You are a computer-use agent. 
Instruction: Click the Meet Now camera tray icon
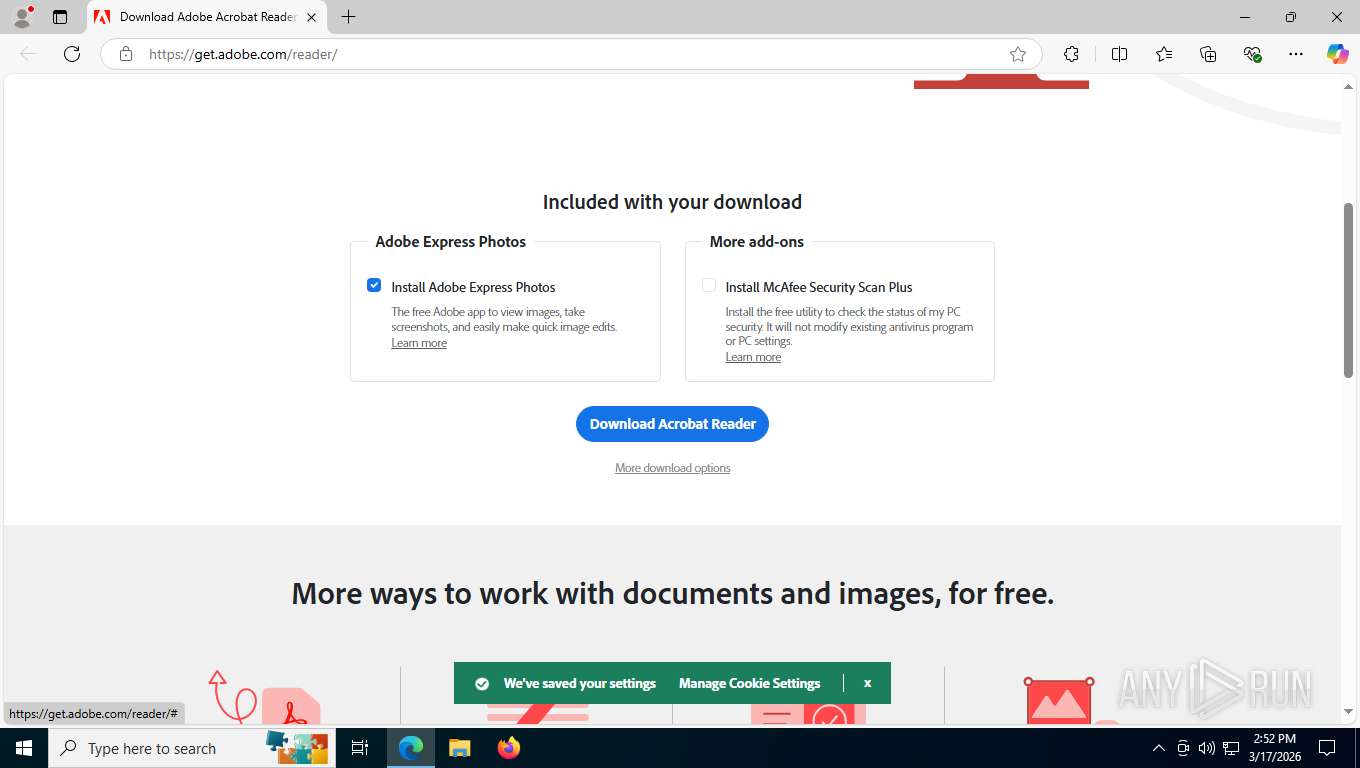tap(1183, 748)
